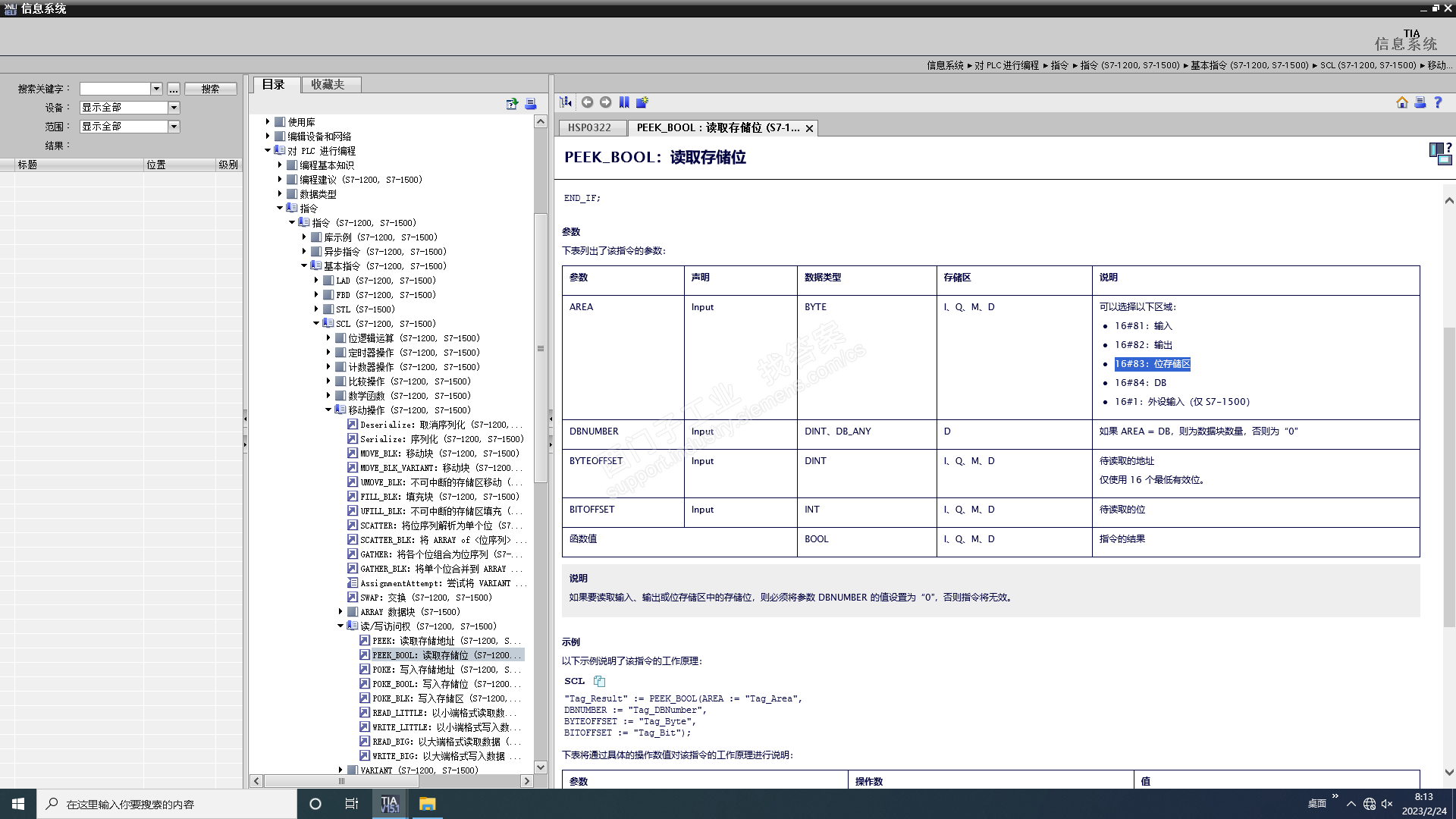The image size is (1456, 819).
Task: Open the 设备 dropdown list
Action: (174, 108)
